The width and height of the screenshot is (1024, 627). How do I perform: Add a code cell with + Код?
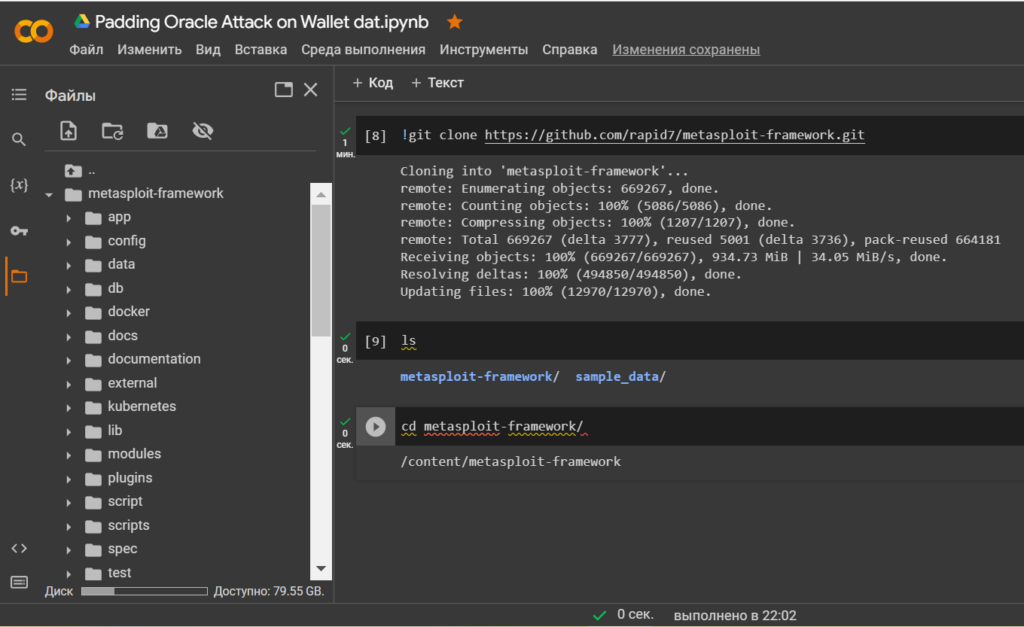pyautogui.click(x=373, y=83)
